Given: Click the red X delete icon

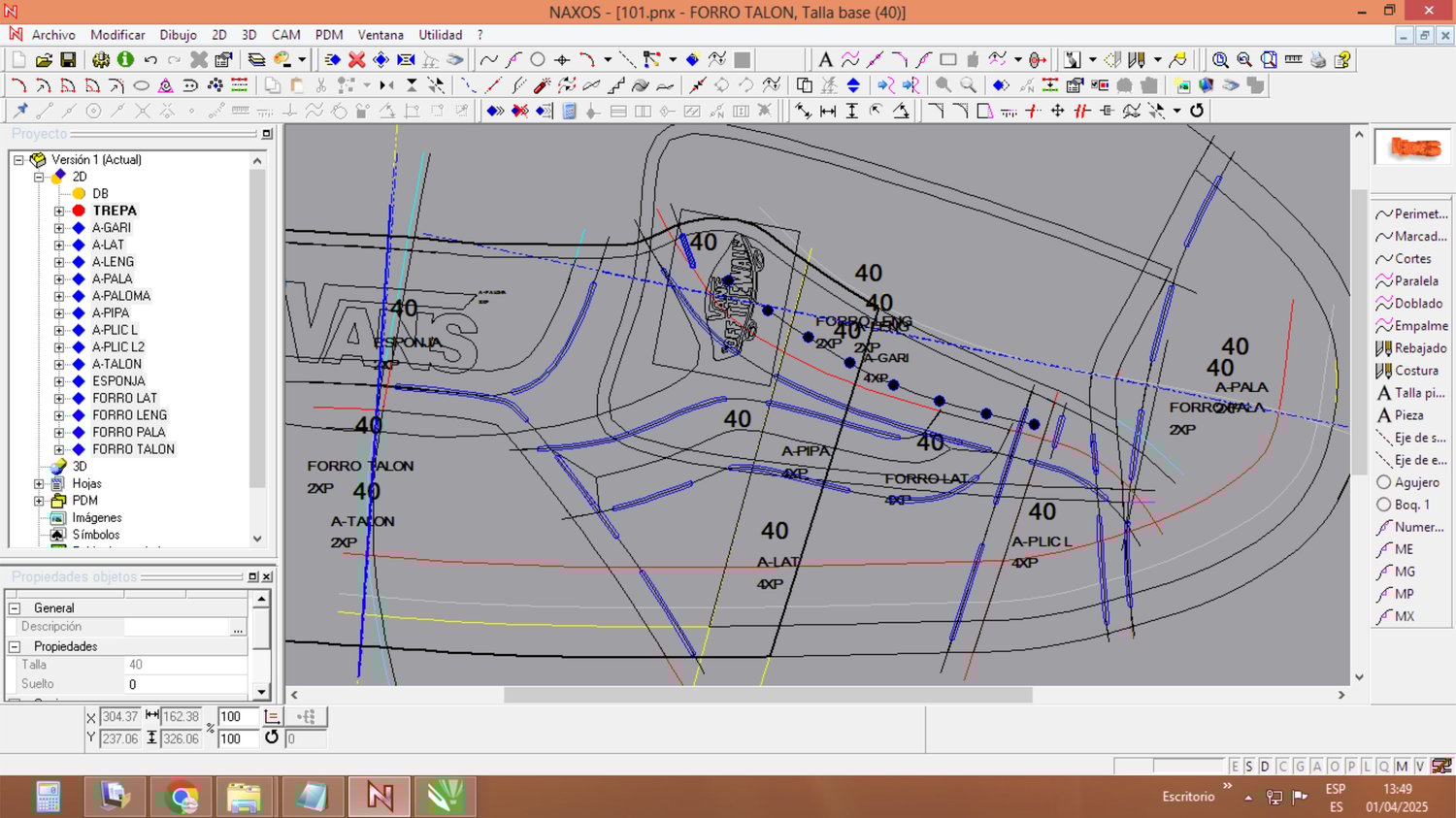Looking at the screenshot, I should (357, 60).
